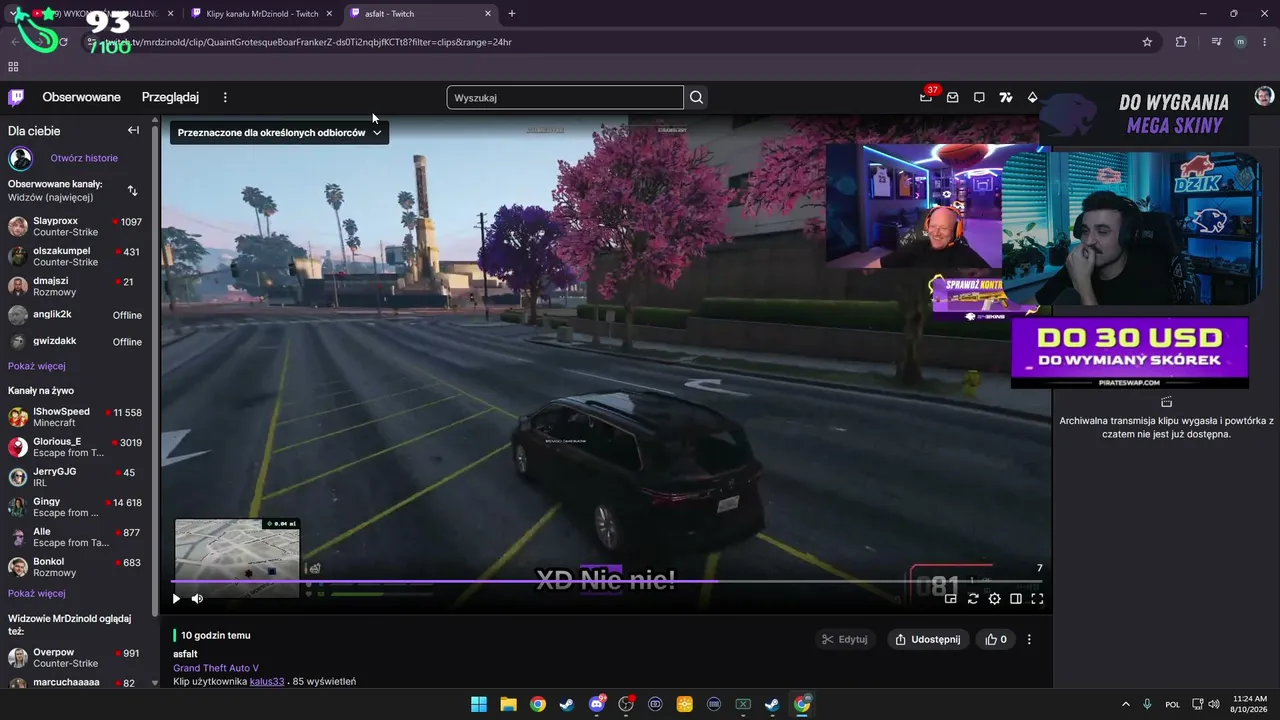Switch to the asfalt - Twitch tab
The image size is (1280, 720).
tap(420, 13)
